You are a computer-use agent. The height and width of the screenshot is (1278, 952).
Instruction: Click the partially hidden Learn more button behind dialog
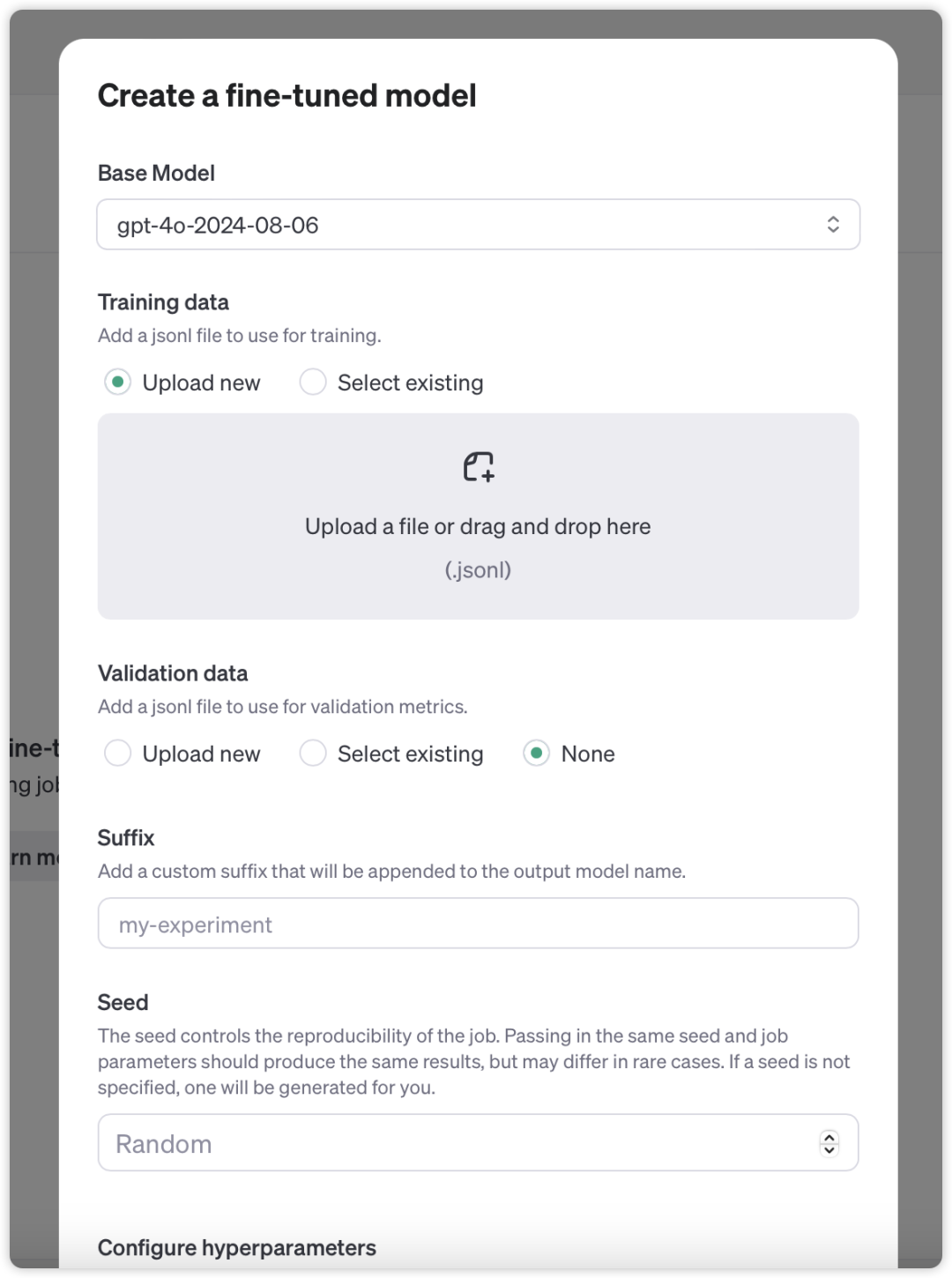tap(33, 858)
